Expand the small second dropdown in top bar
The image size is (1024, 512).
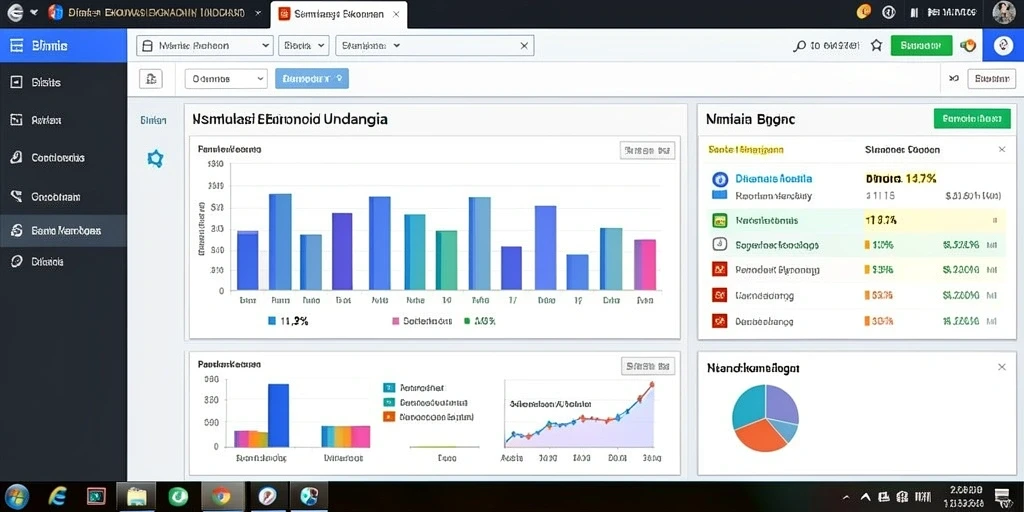coord(303,46)
